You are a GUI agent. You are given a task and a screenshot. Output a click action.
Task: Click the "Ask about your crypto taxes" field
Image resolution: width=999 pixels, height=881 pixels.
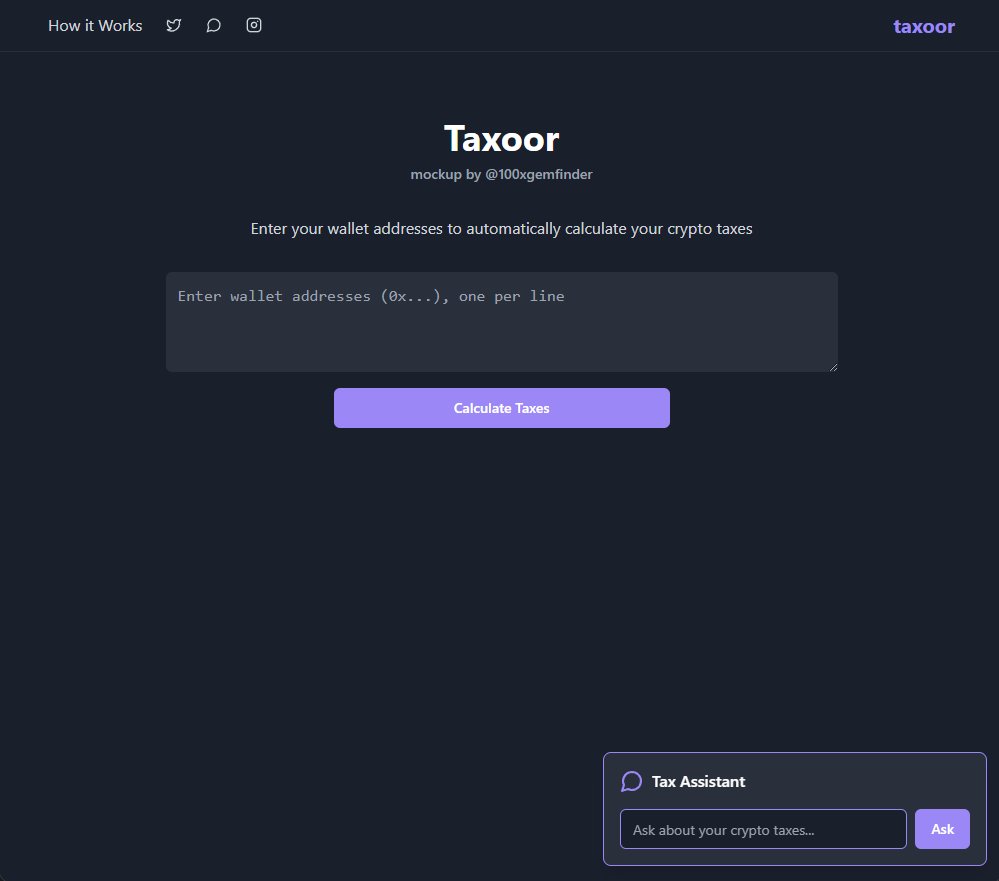[x=762, y=828]
